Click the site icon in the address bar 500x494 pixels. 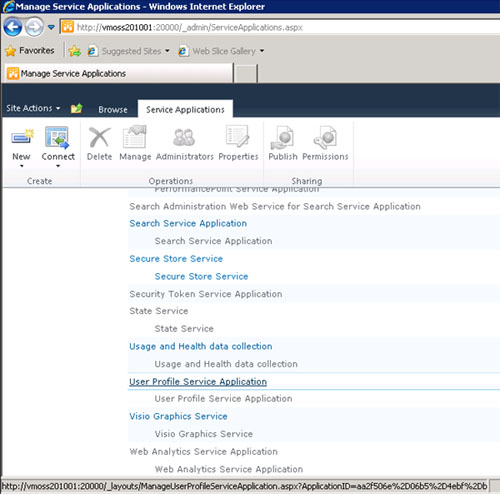[x=68, y=27]
